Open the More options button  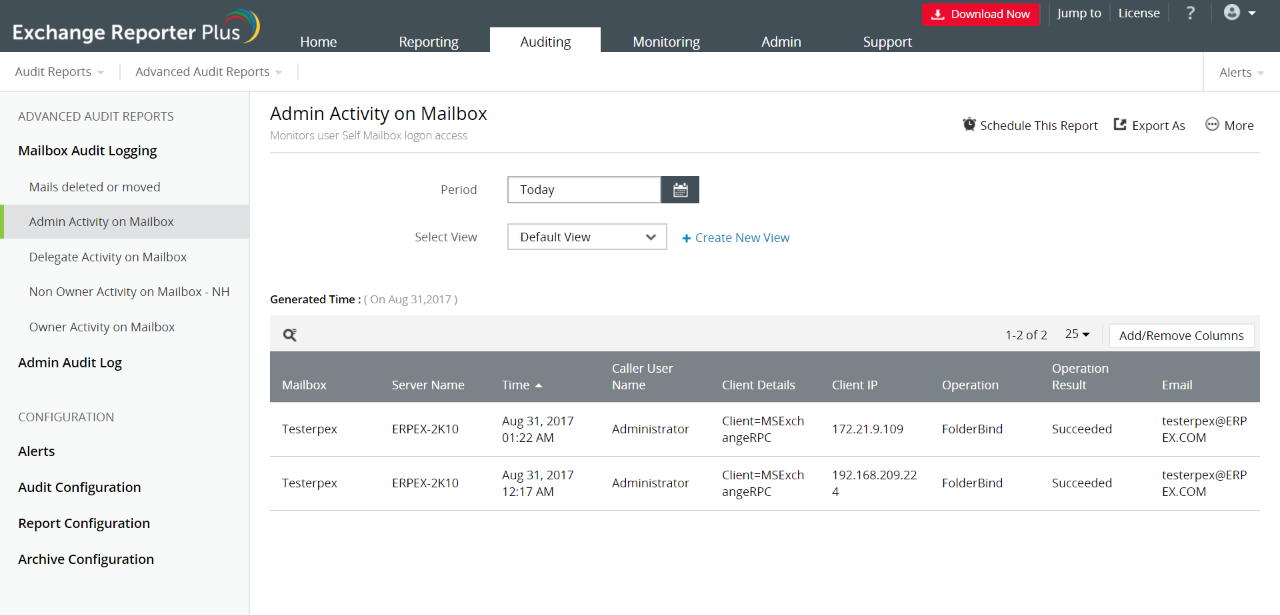coord(1229,125)
